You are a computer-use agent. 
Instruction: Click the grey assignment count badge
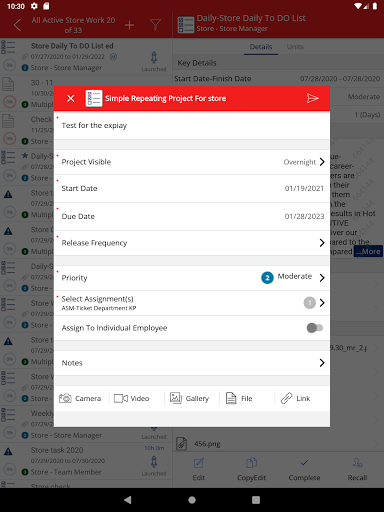(310, 303)
